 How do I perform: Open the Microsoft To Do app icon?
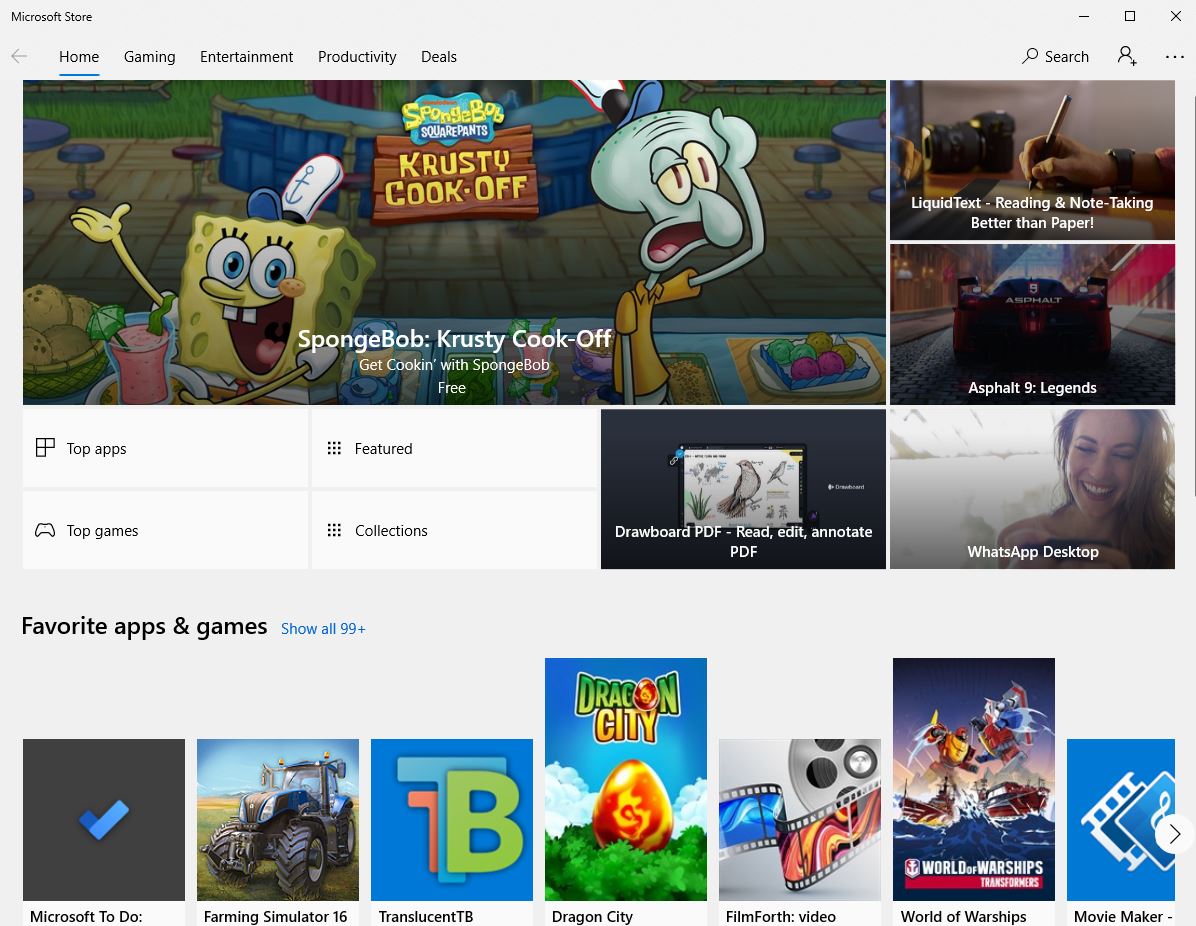(x=104, y=819)
